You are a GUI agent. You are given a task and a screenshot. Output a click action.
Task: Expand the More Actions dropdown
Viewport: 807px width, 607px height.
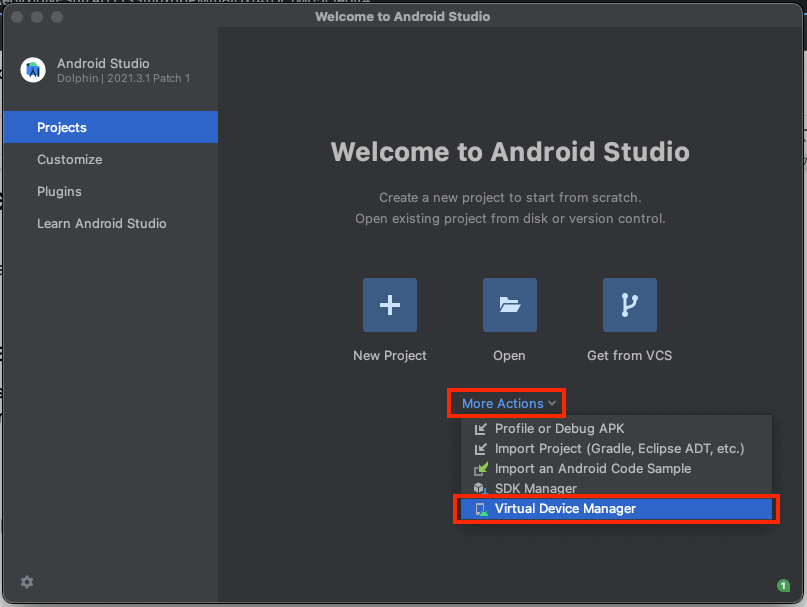pyautogui.click(x=506, y=403)
